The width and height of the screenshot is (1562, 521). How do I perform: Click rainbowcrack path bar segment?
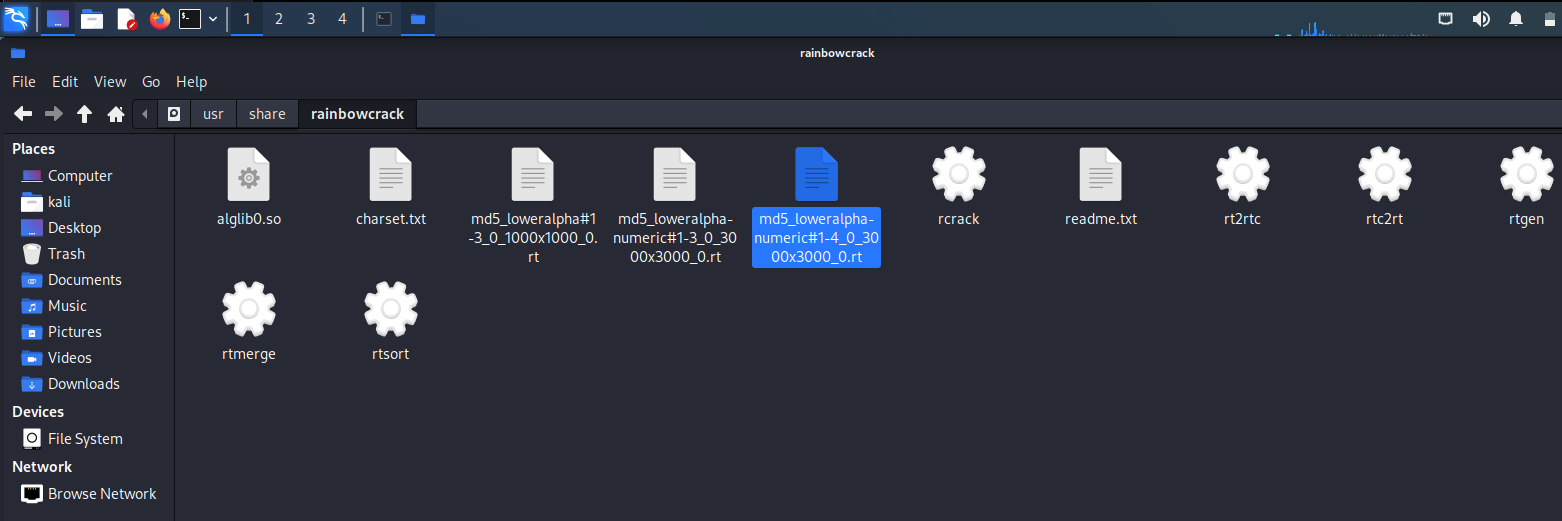358,114
